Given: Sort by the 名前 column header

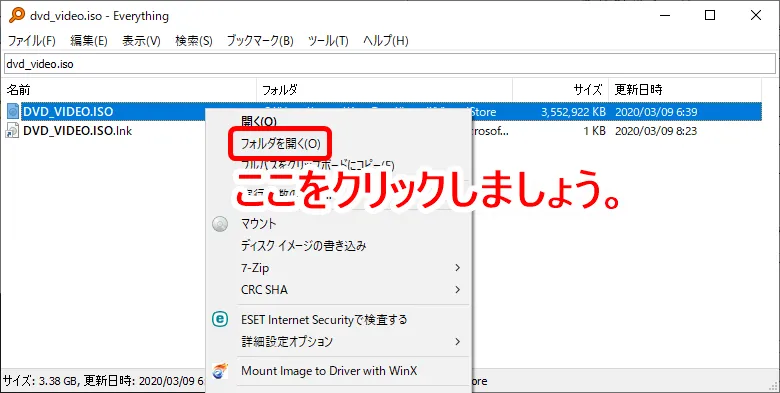Looking at the screenshot, I should 129,90.
